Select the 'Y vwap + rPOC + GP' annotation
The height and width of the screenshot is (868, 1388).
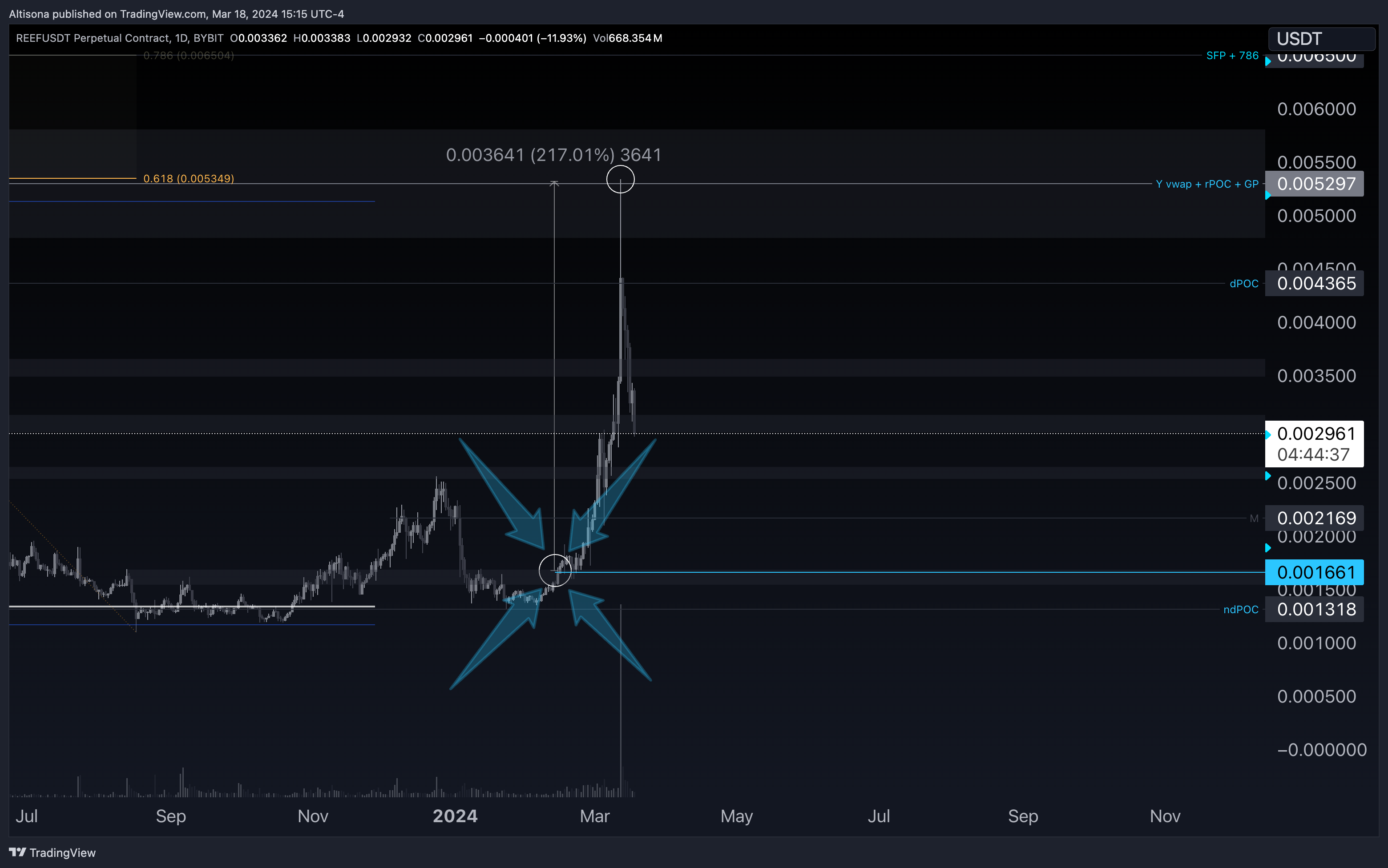tap(1206, 184)
